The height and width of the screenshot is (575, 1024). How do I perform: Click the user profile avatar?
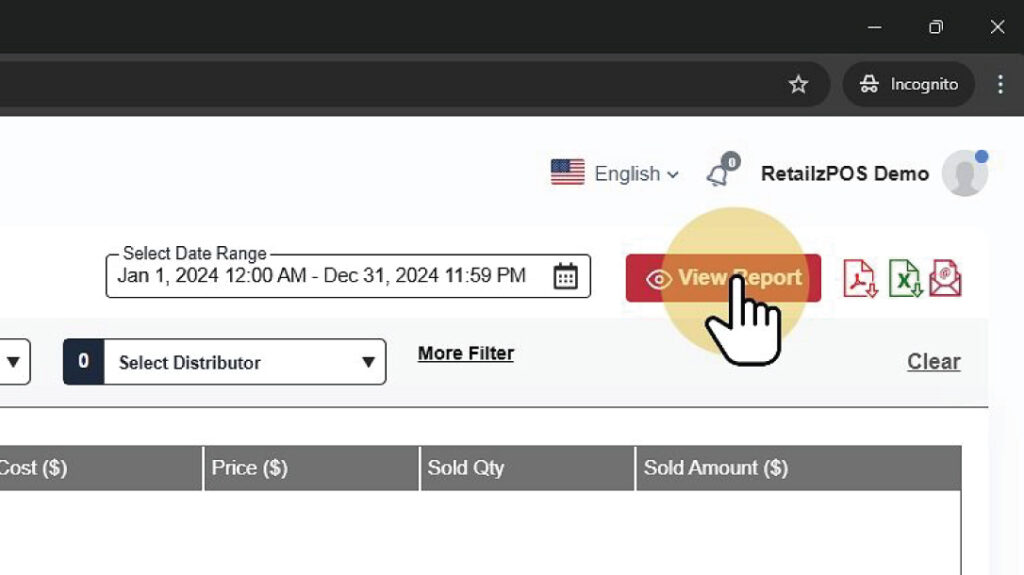click(x=964, y=174)
